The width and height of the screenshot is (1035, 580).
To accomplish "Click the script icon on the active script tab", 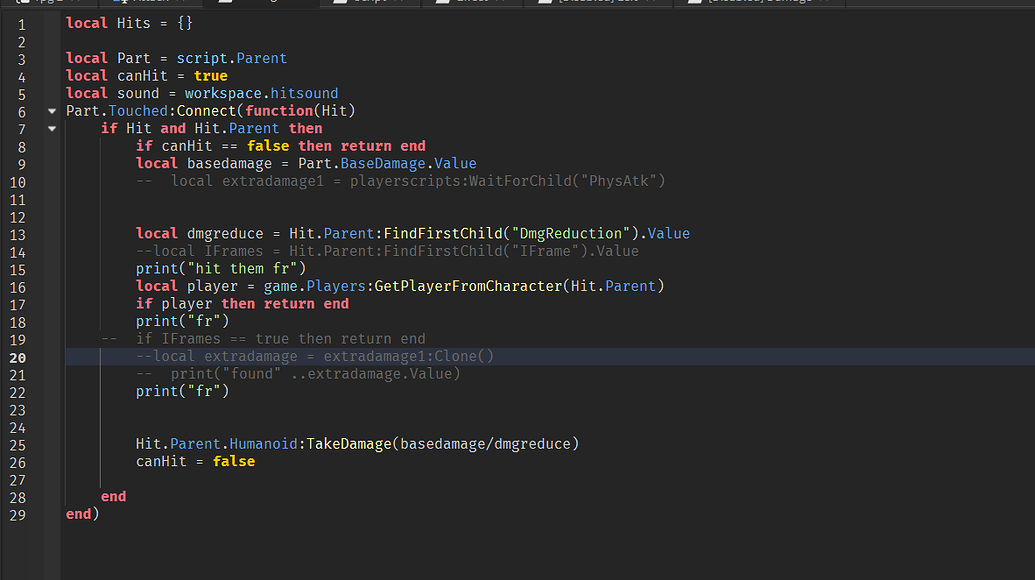I will pyautogui.click(x=225, y=4).
